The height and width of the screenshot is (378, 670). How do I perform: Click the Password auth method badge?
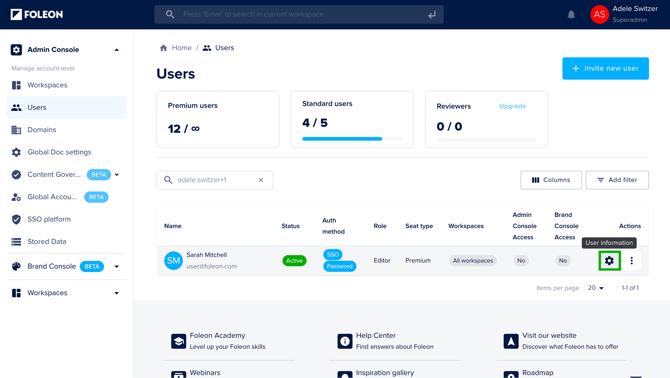[340, 266]
